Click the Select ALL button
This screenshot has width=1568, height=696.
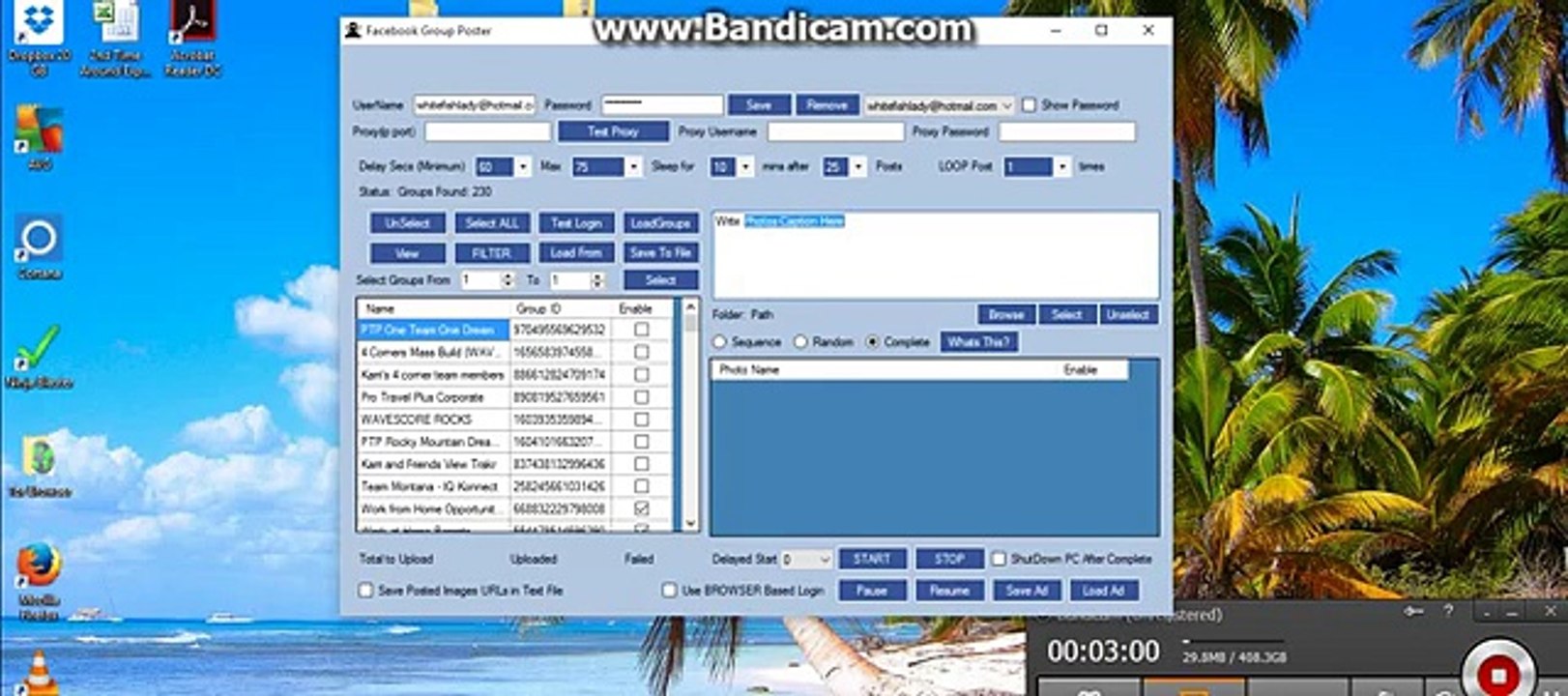492,223
